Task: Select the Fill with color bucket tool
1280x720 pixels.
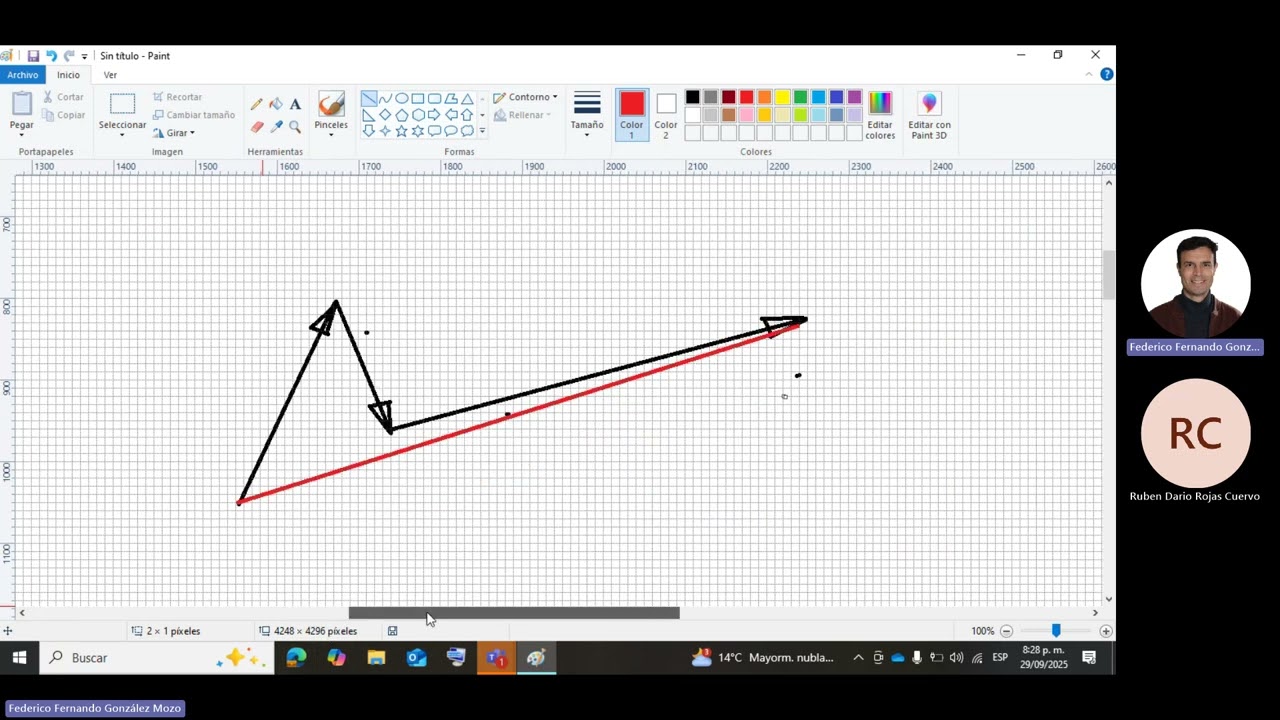Action: coord(276,104)
